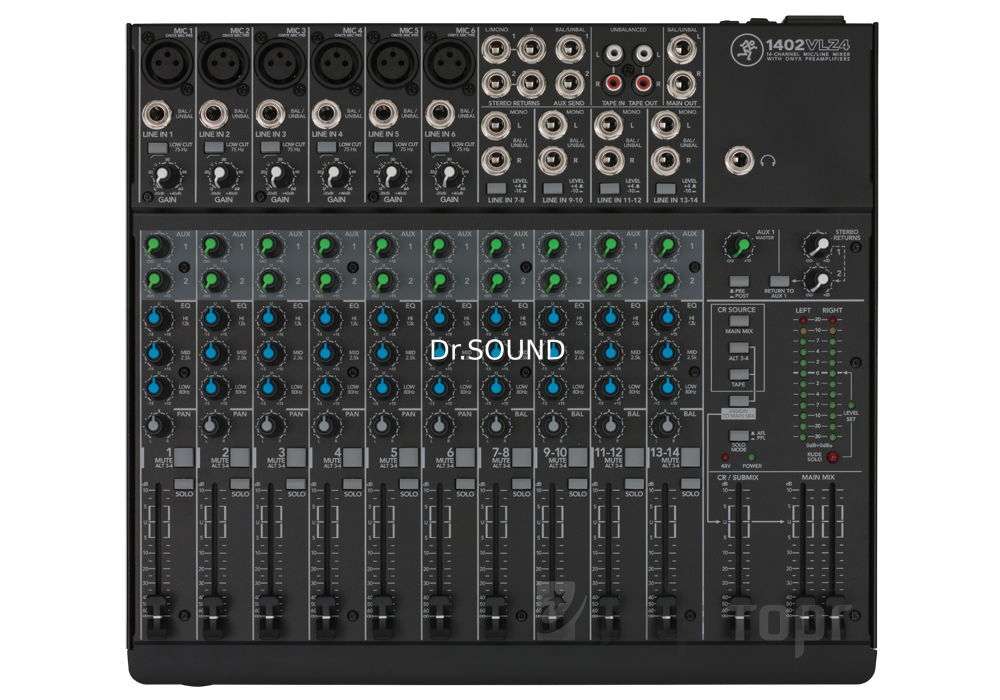Click the 13-14 channel Bal knob
The width and height of the screenshot is (1000, 700).
pos(665,425)
